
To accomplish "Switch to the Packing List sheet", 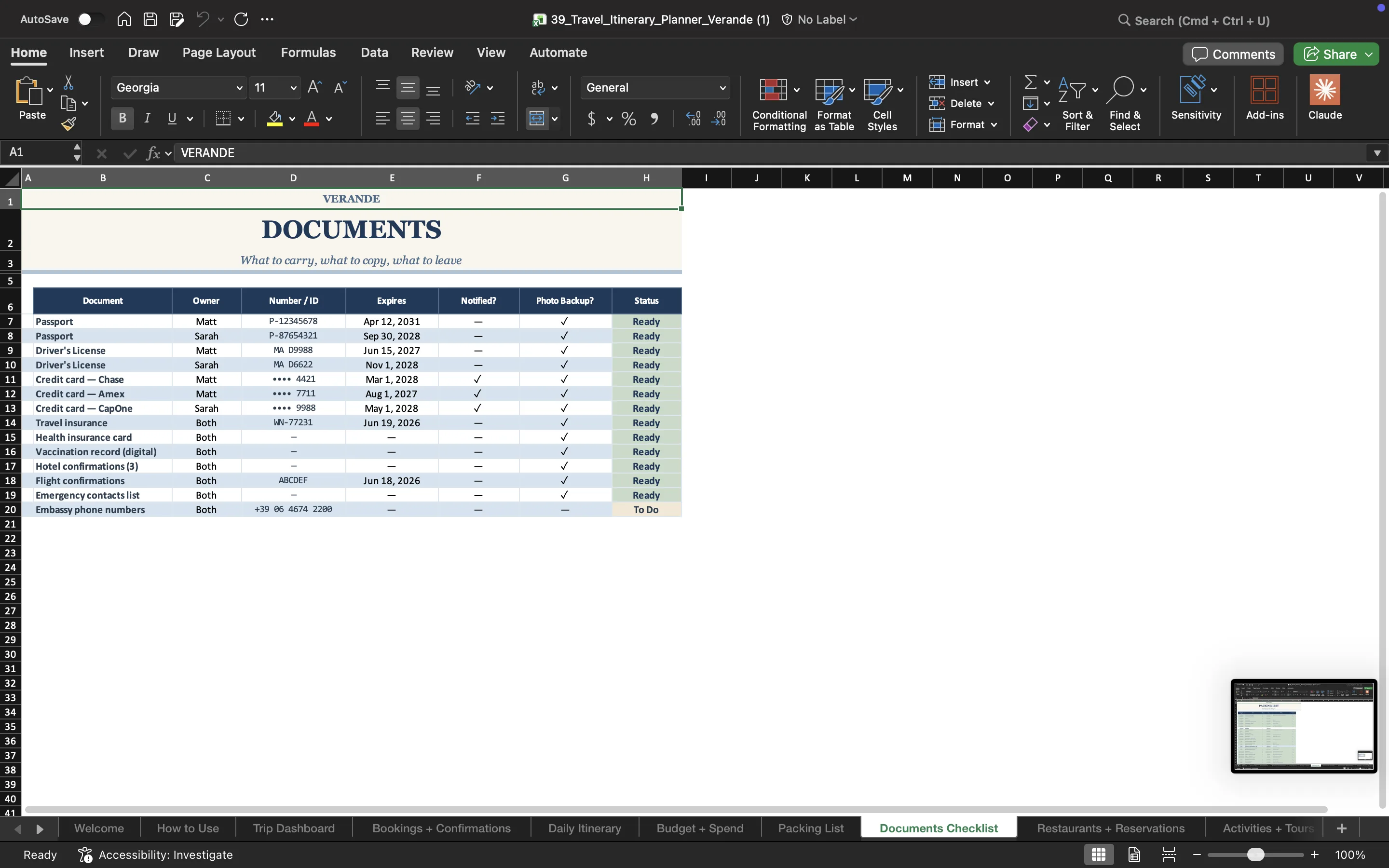I will click(810, 828).
